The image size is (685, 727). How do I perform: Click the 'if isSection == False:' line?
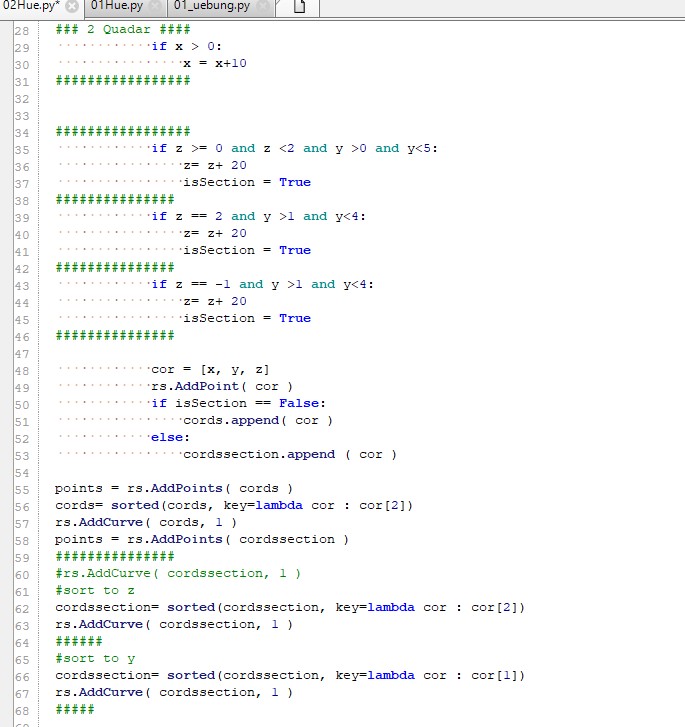[x=238, y=403]
